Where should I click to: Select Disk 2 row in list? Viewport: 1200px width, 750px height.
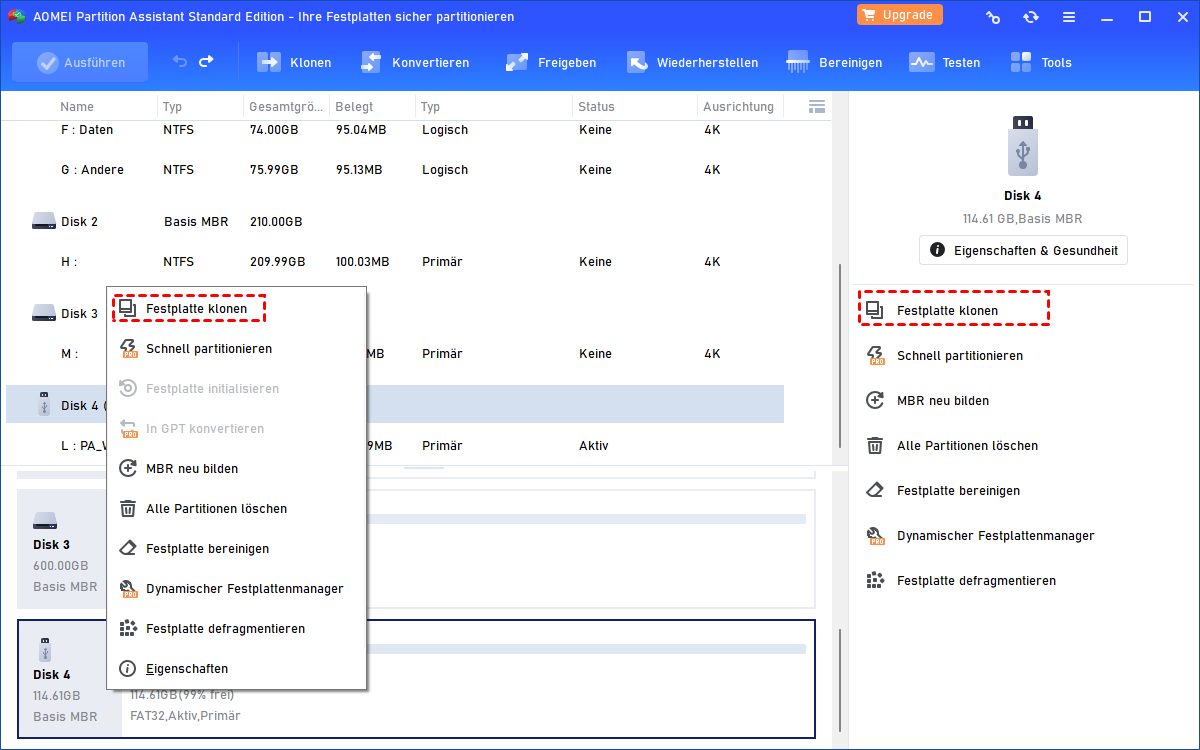tap(395, 222)
